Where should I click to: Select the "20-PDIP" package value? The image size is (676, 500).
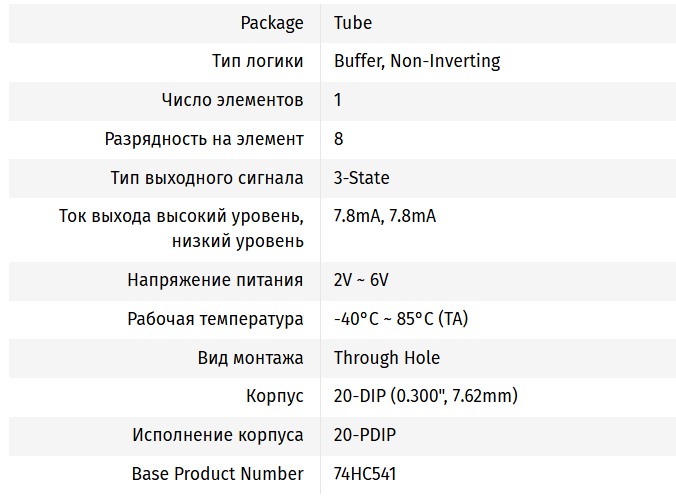[365, 435]
